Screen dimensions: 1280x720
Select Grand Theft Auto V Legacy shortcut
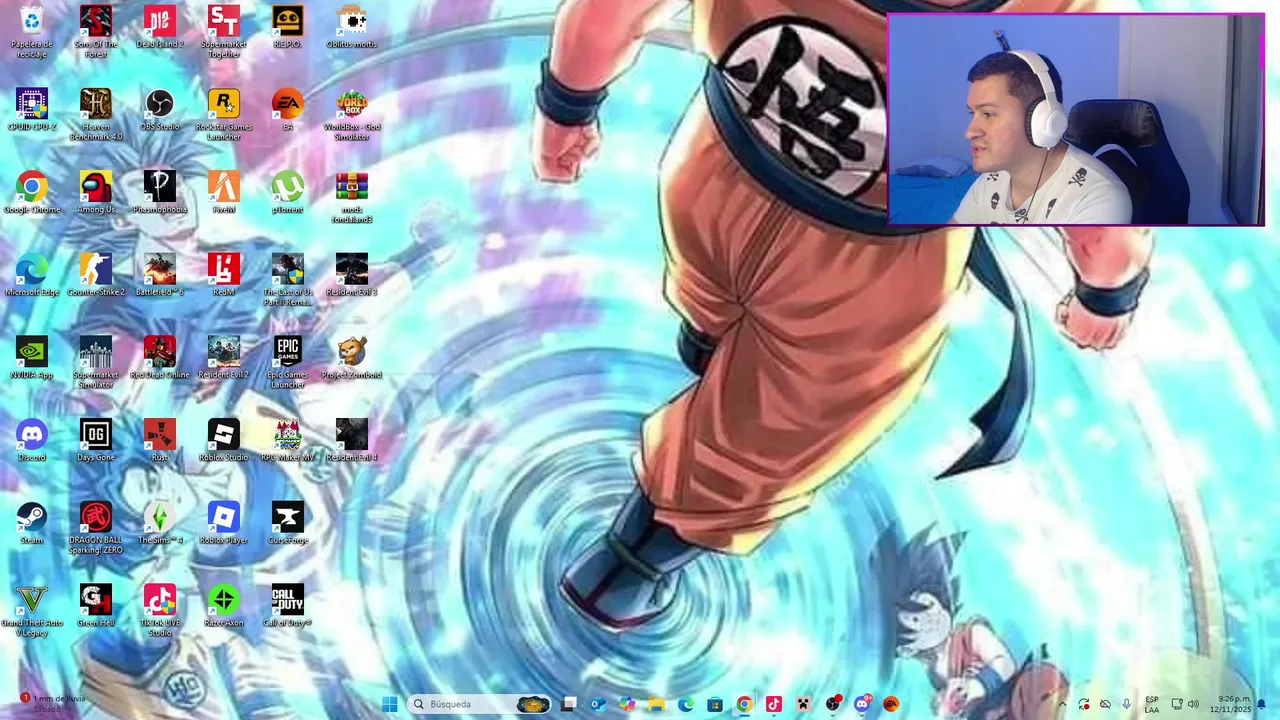point(32,611)
